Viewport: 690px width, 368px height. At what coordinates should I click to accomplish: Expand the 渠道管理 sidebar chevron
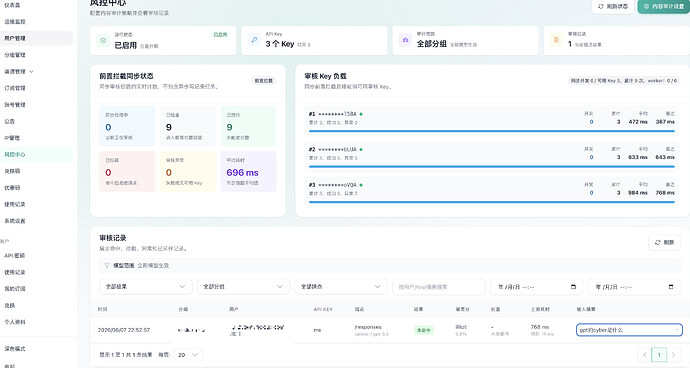click(31, 71)
